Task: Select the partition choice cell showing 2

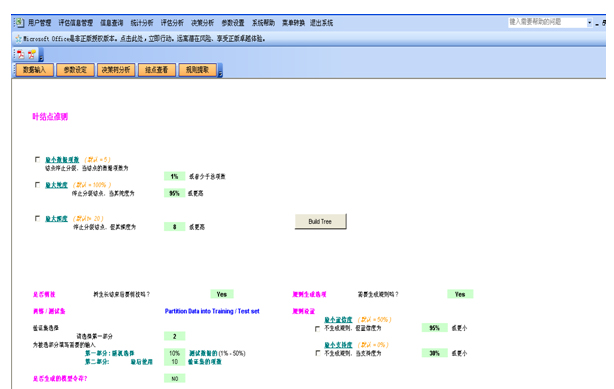Action: (x=174, y=336)
